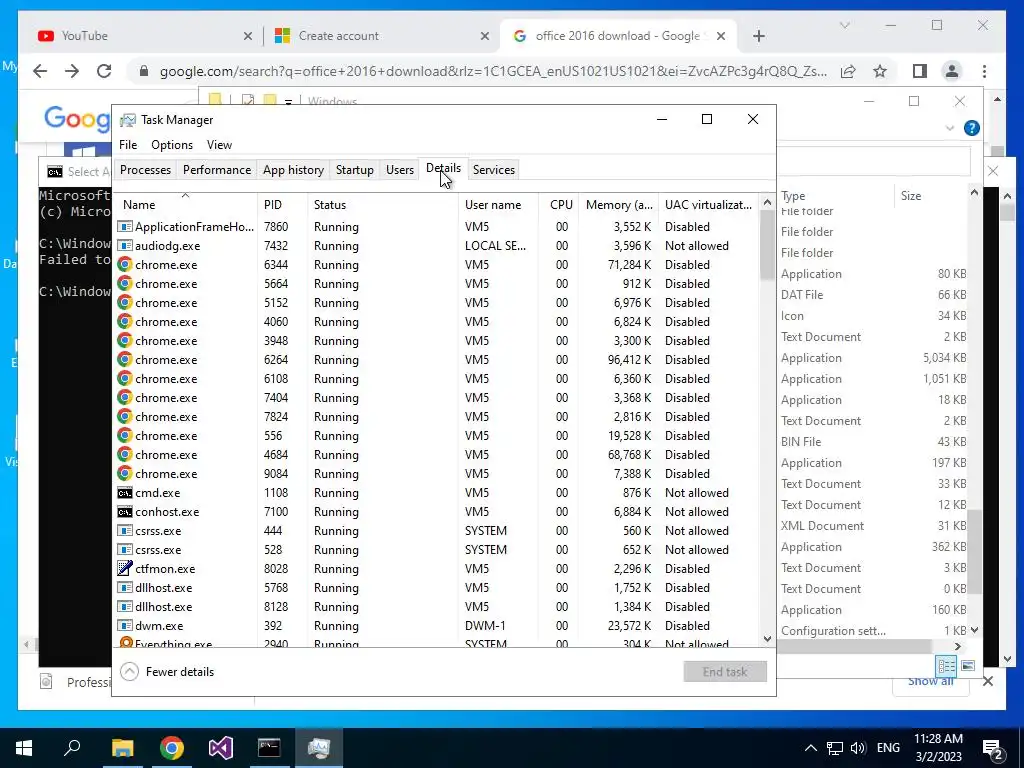
Task: Switch to Processes tab
Action: pyautogui.click(x=145, y=170)
